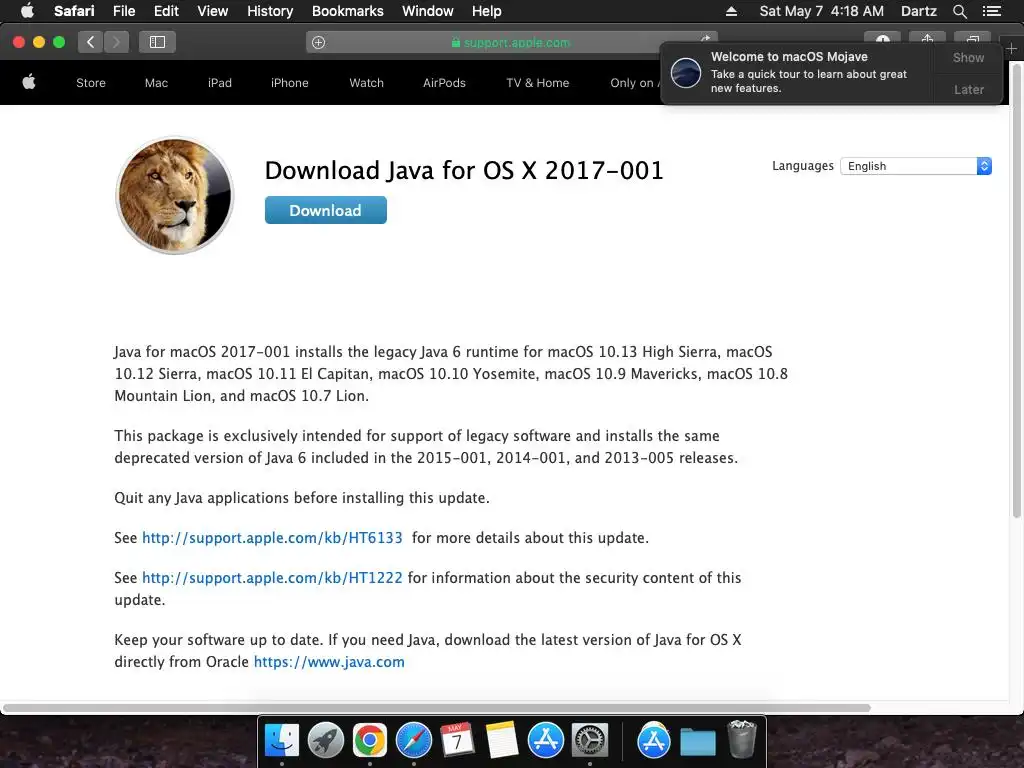Image resolution: width=1024 pixels, height=768 pixels.
Task: Click TV & Home in navigation bar
Action: click(537, 83)
